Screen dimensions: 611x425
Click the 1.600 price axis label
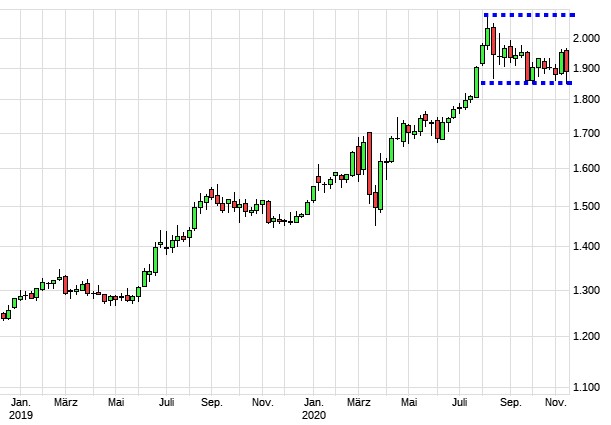[586, 168]
